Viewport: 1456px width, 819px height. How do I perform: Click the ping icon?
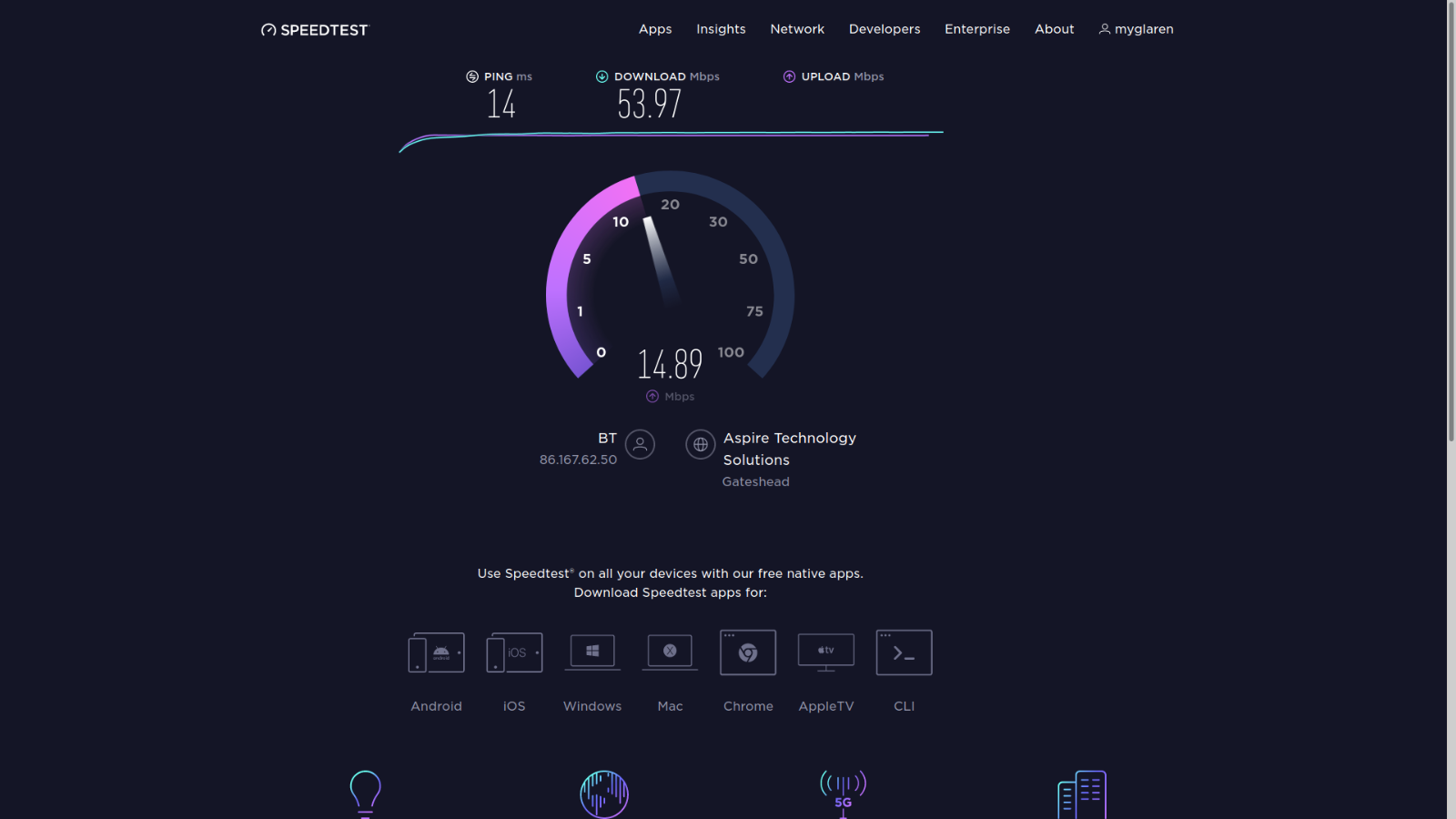point(472,76)
